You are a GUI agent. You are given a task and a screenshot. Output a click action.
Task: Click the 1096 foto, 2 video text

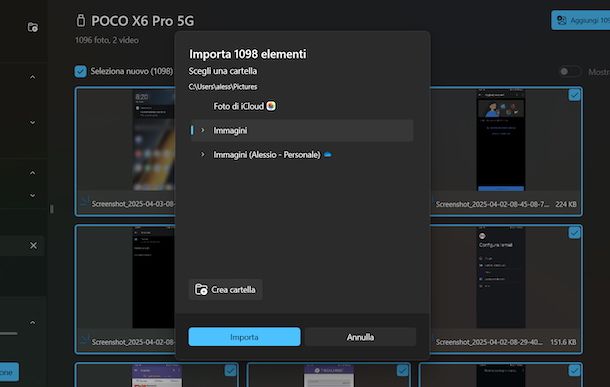pyautogui.click(x=107, y=40)
